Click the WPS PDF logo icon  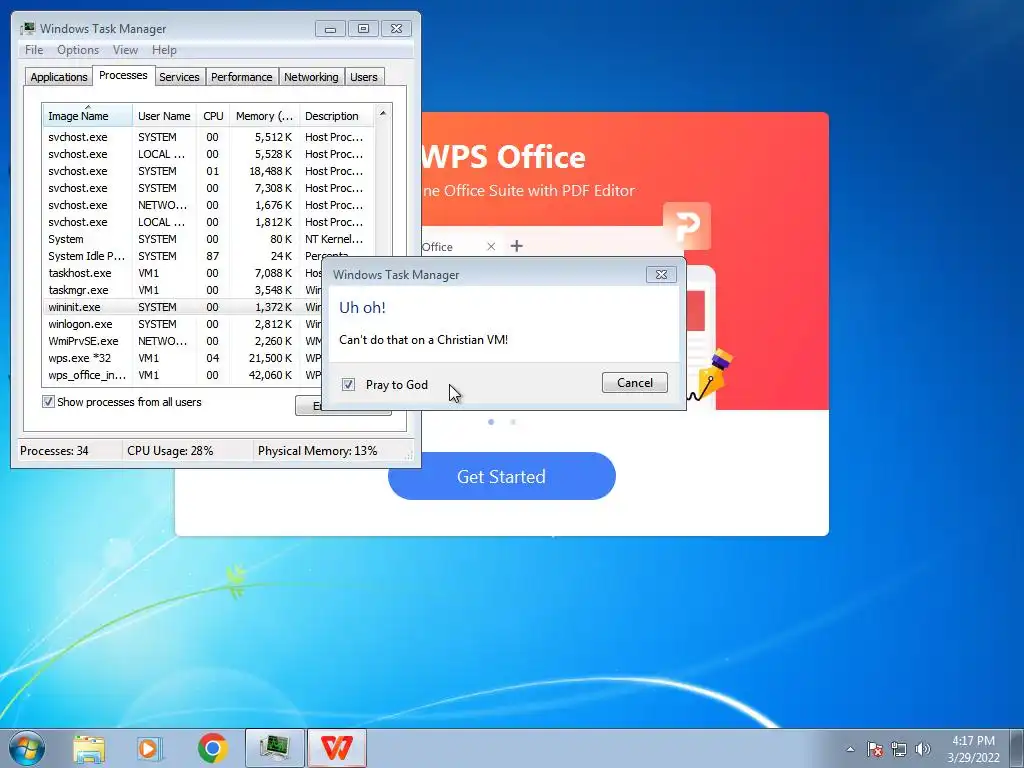click(686, 226)
